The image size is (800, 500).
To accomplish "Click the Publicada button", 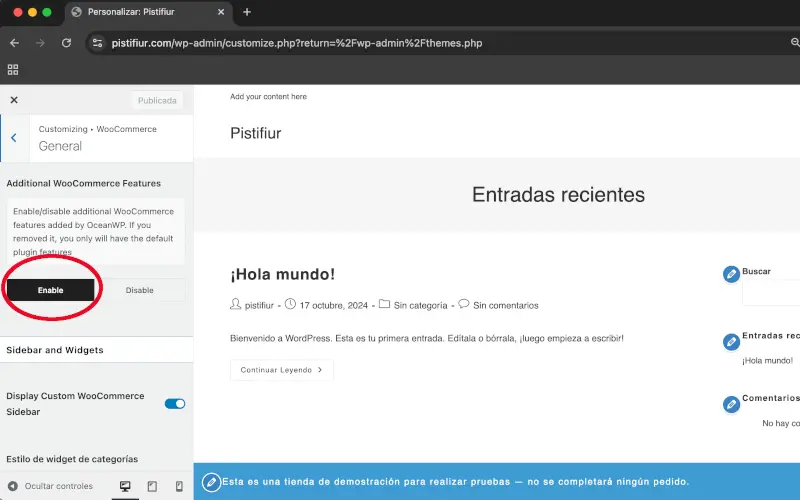I will pos(157,101).
